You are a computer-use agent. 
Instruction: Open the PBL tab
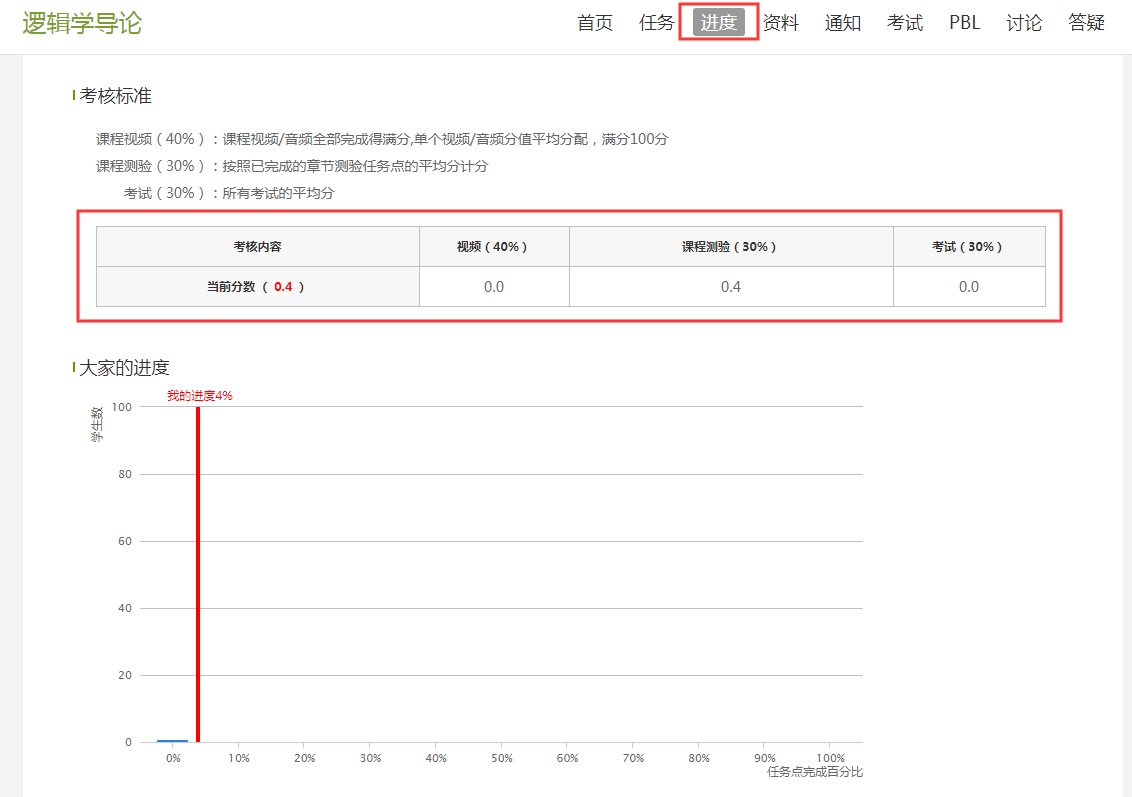965,23
